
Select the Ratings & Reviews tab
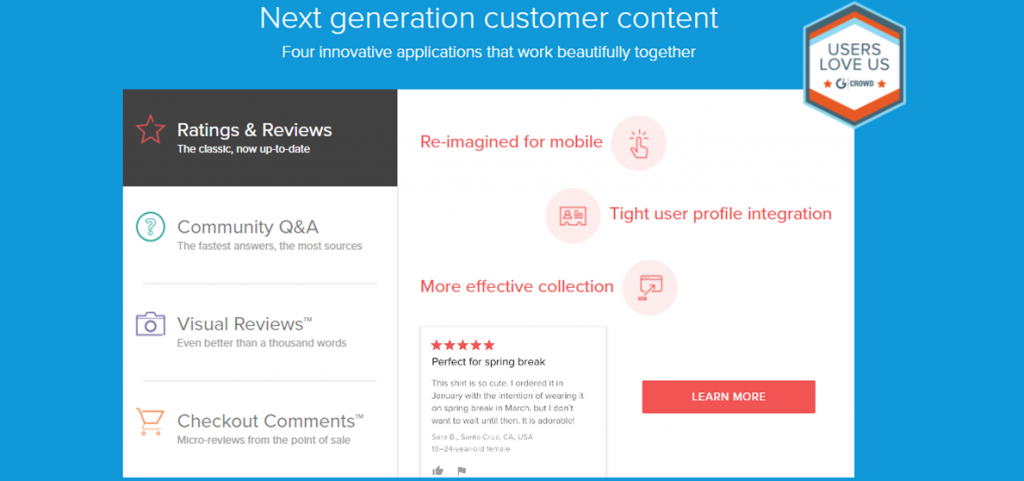(x=255, y=130)
